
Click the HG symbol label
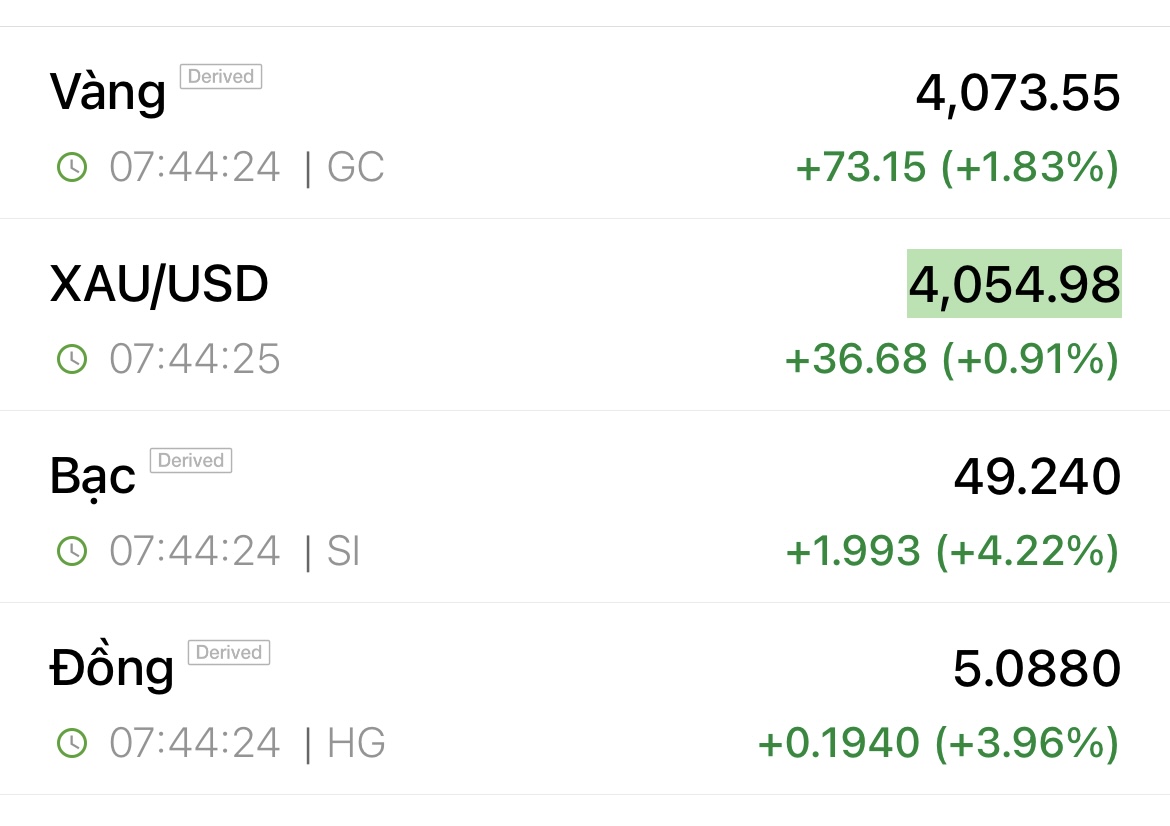point(356,743)
